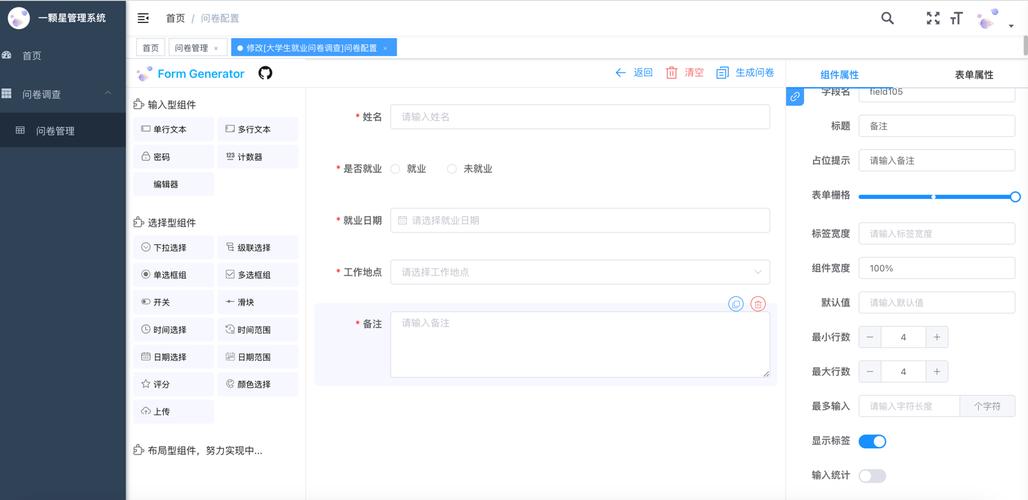The width and height of the screenshot is (1028, 500).
Task: Click the 最多输入 character length input
Action: (x=909, y=406)
